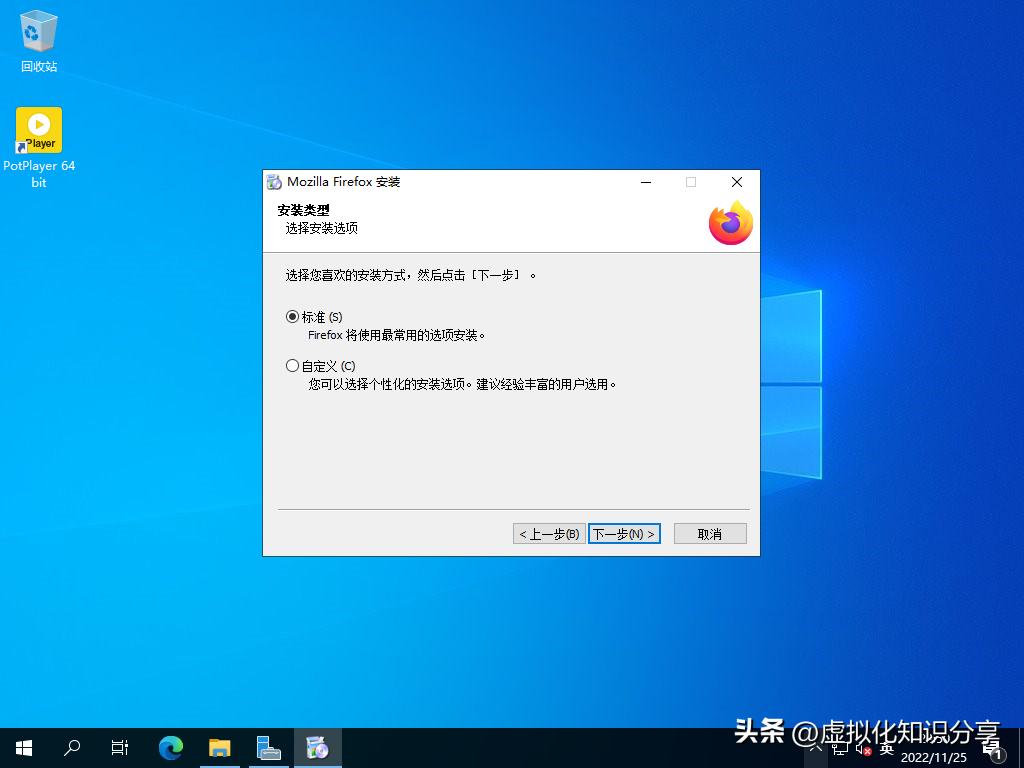Image resolution: width=1024 pixels, height=768 pixels.
Task: Choose the 自定义 installation option
Action: 293,365
